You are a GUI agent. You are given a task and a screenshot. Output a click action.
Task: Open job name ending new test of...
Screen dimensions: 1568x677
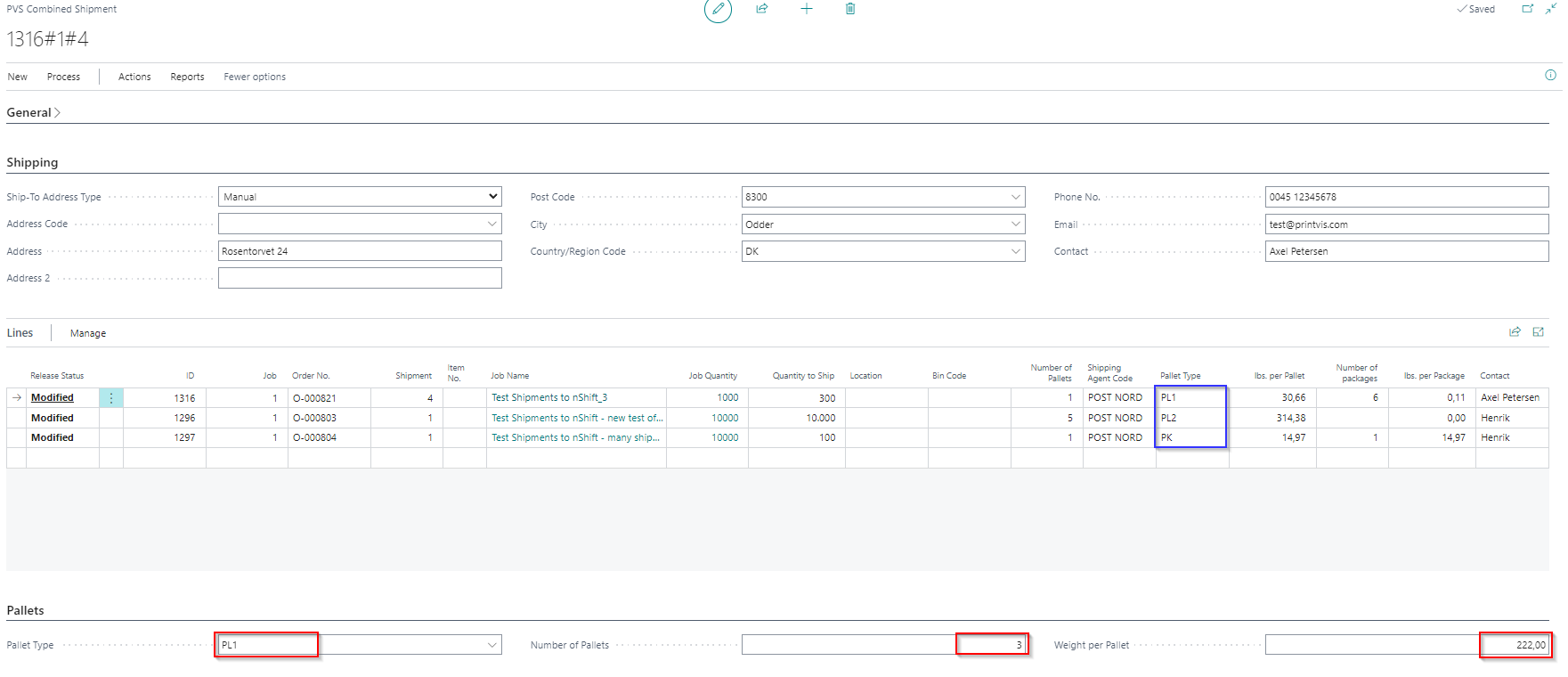point(577,418)
